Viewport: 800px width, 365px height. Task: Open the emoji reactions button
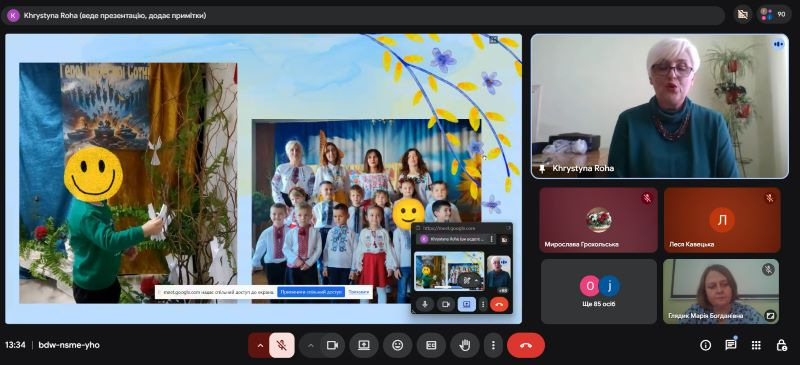click(x=397, y=345)
